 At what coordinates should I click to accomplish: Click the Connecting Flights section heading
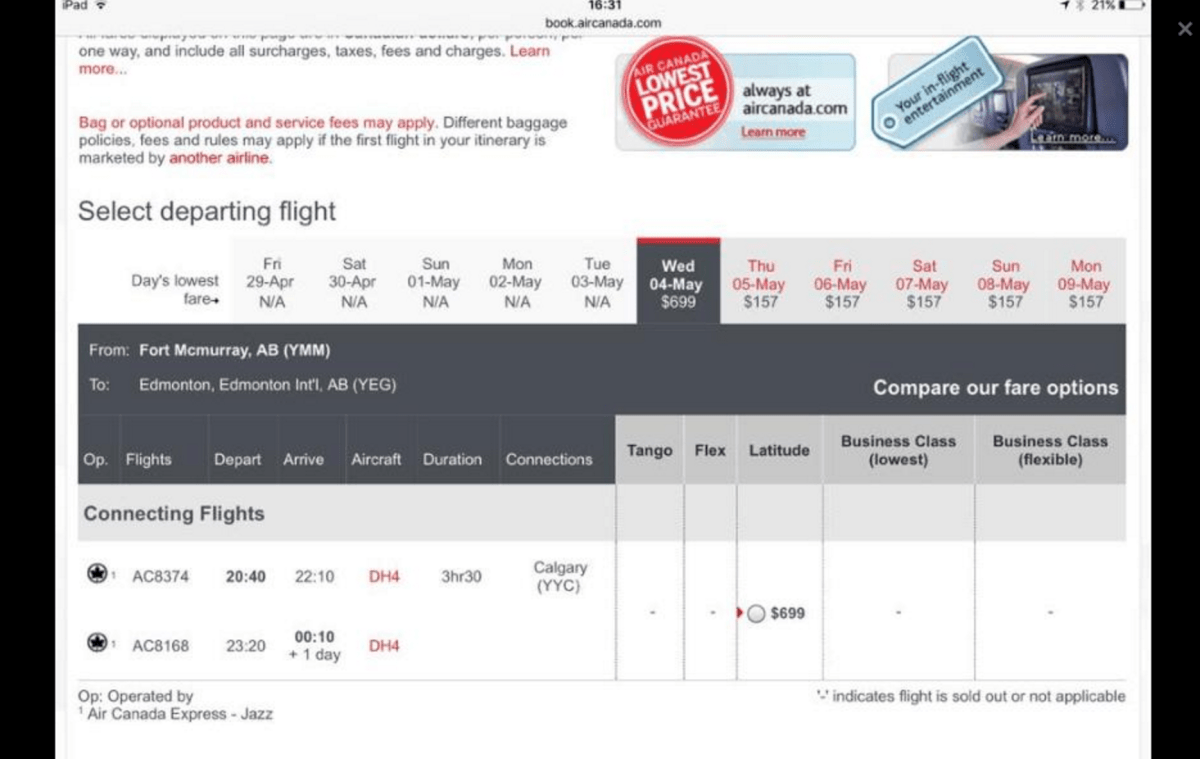[174, 514]
